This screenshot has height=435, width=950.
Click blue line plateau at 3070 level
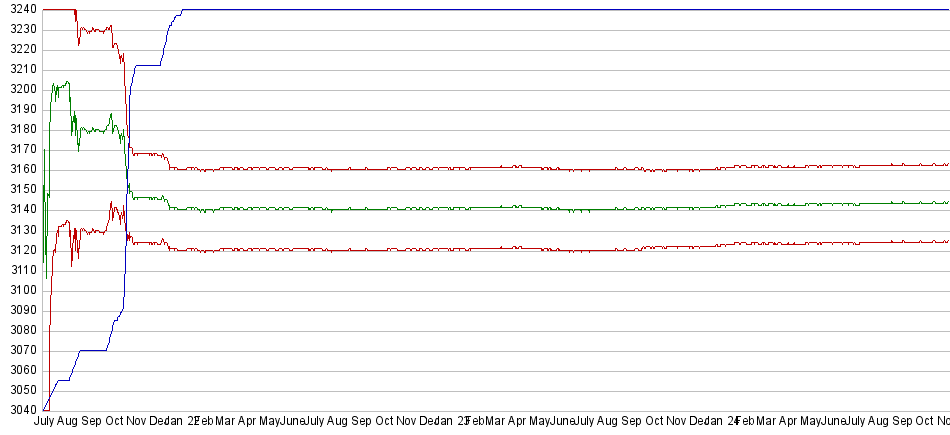click(92, 350)
